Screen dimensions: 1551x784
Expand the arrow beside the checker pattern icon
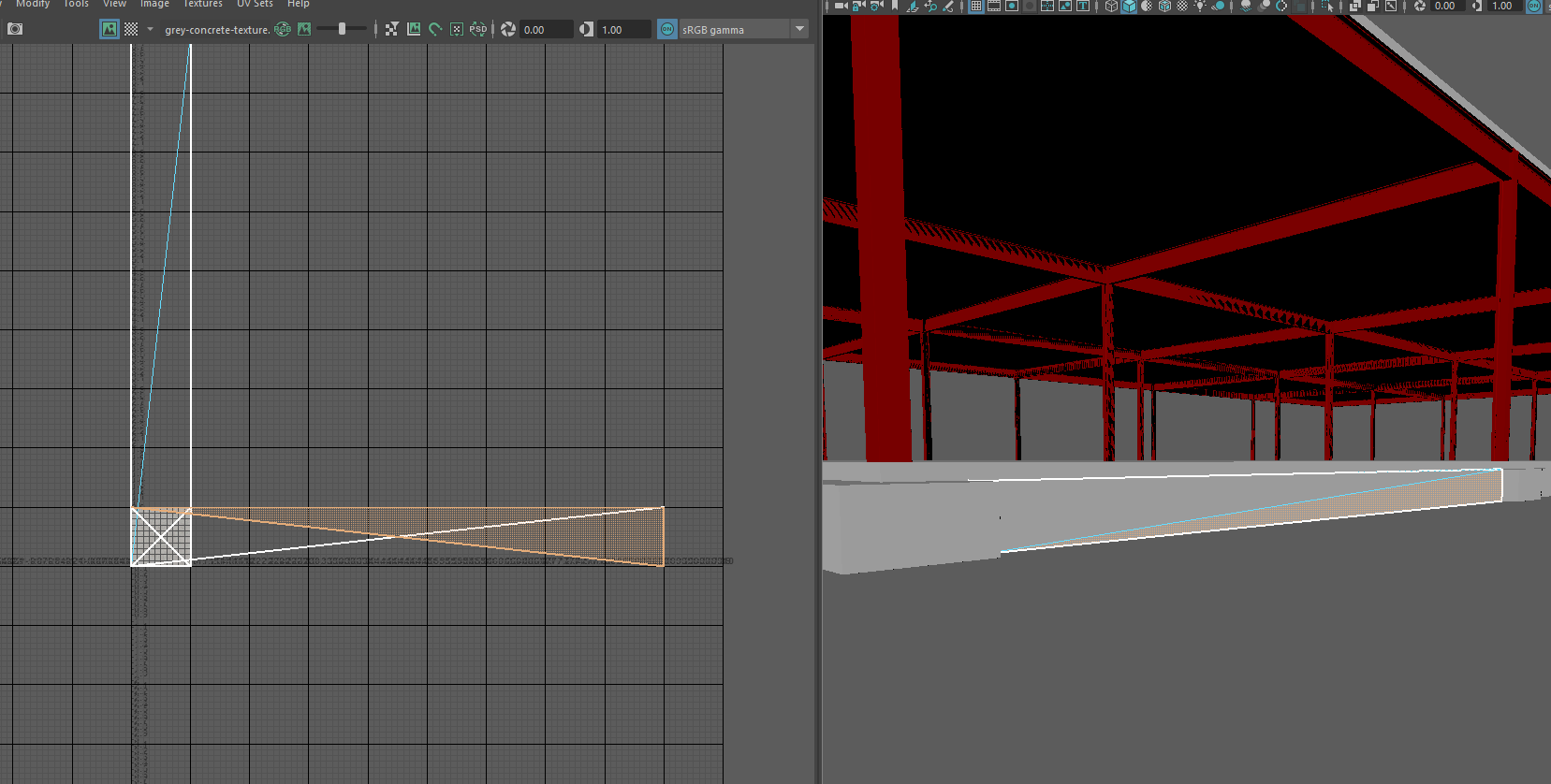(x=150, y=29)
